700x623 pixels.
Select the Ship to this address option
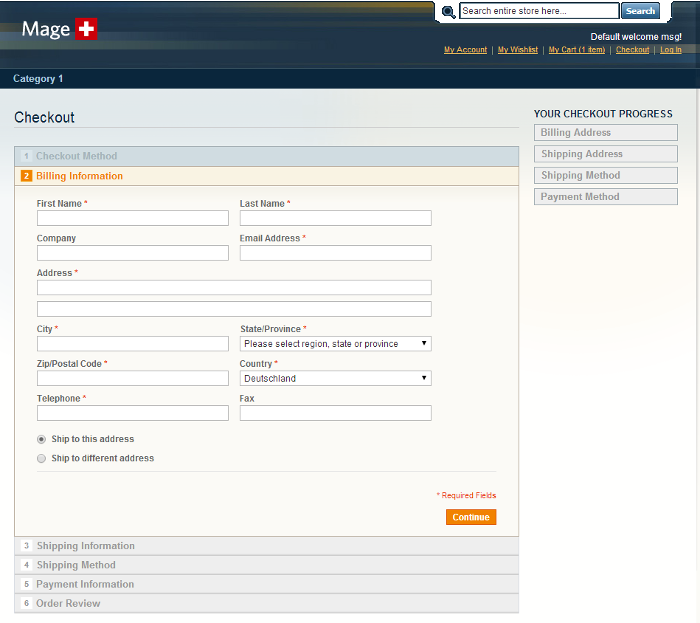(x=42, y=440)
